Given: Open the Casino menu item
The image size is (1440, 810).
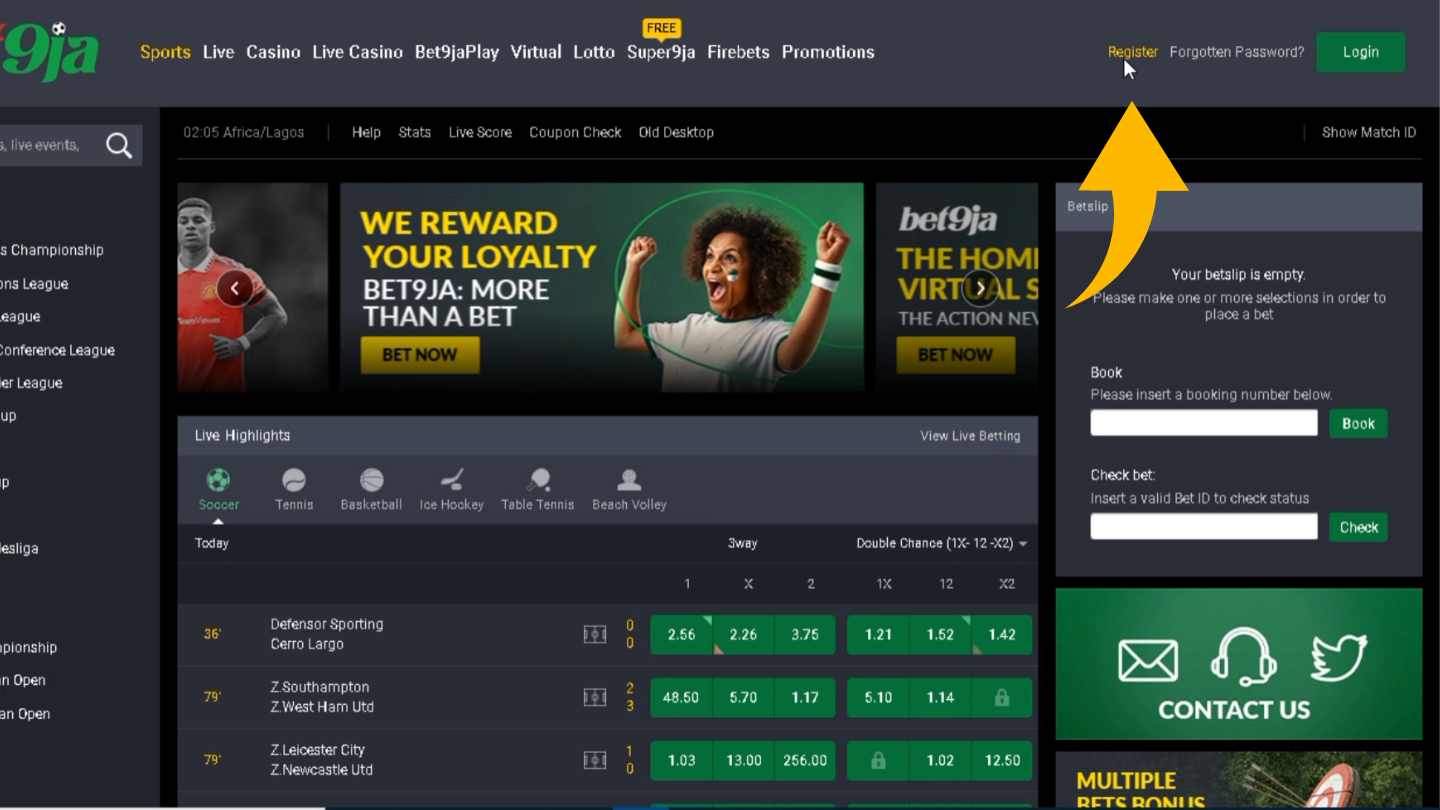Looking at the screenshot, I should pos(273,52).
